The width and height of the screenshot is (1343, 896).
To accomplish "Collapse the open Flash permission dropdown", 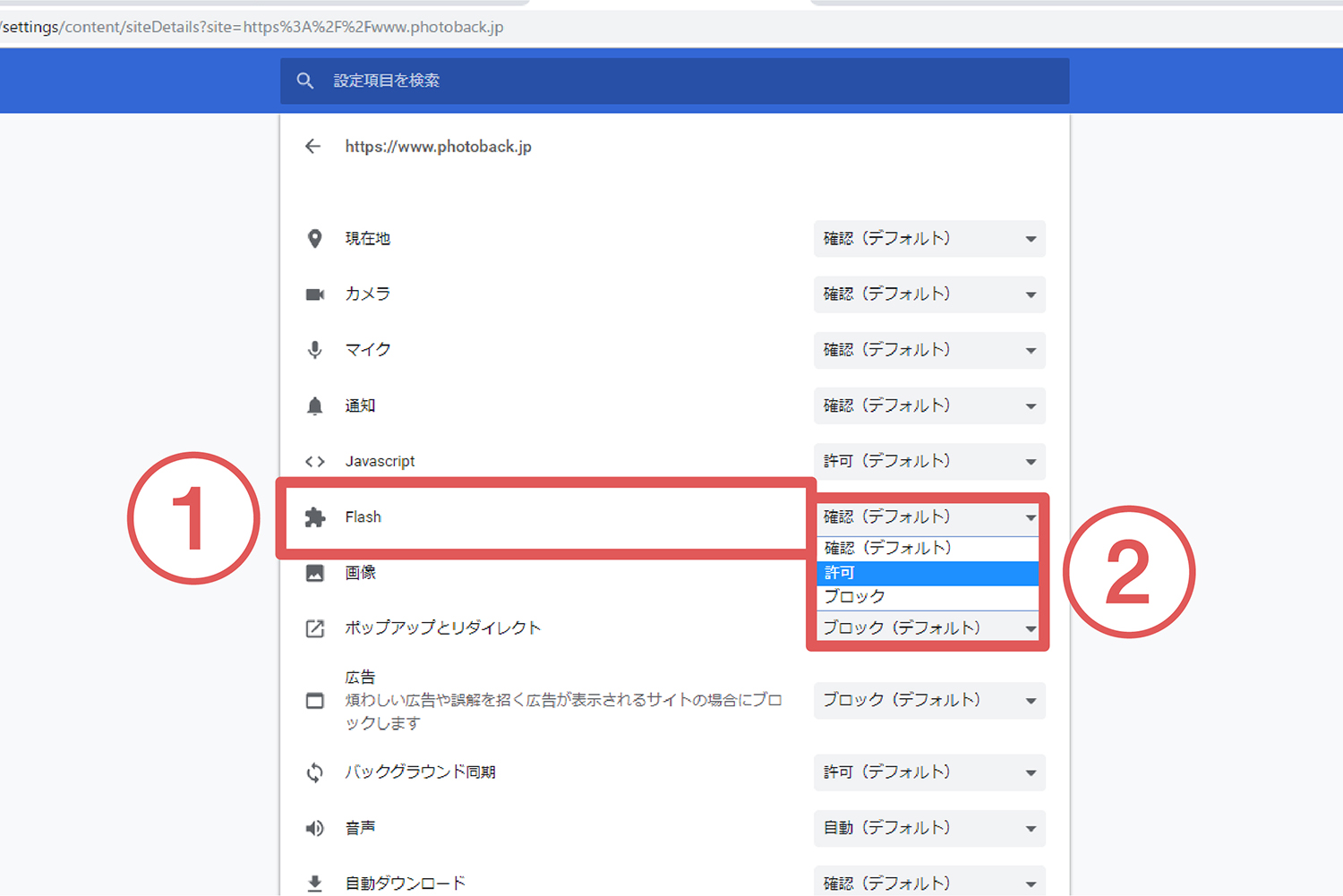I will [929, 517].
